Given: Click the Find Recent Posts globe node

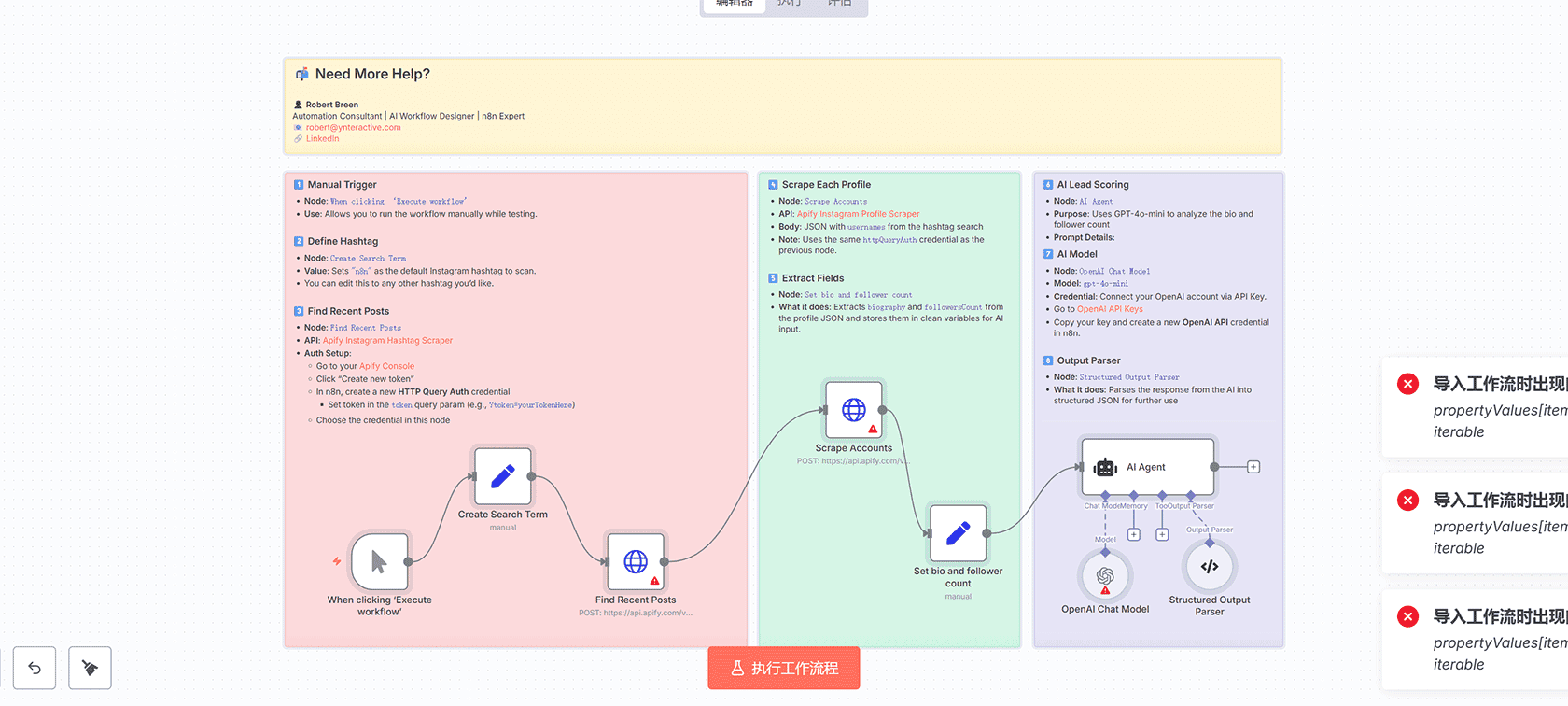Looking at the screenshot, I should (x=636, y=561).
